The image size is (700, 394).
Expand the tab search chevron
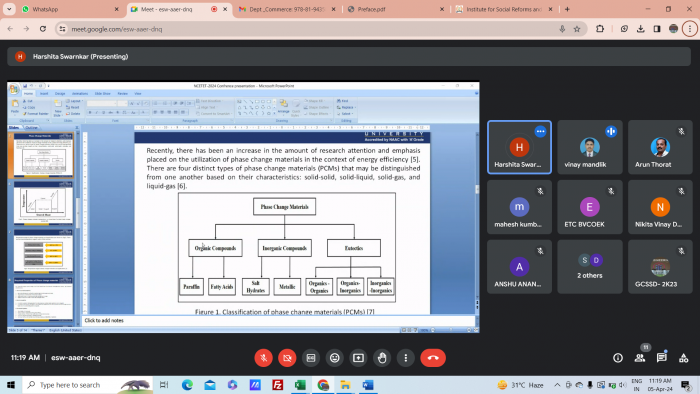(9, 9)
